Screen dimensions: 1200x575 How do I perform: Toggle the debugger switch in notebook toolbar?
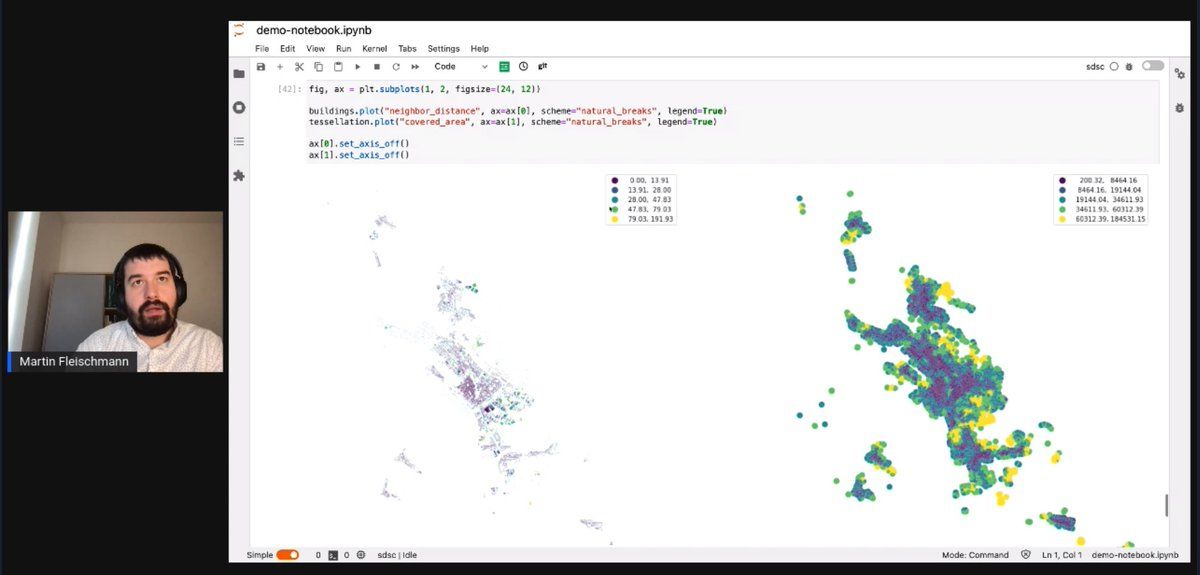tap(1153, 66)
